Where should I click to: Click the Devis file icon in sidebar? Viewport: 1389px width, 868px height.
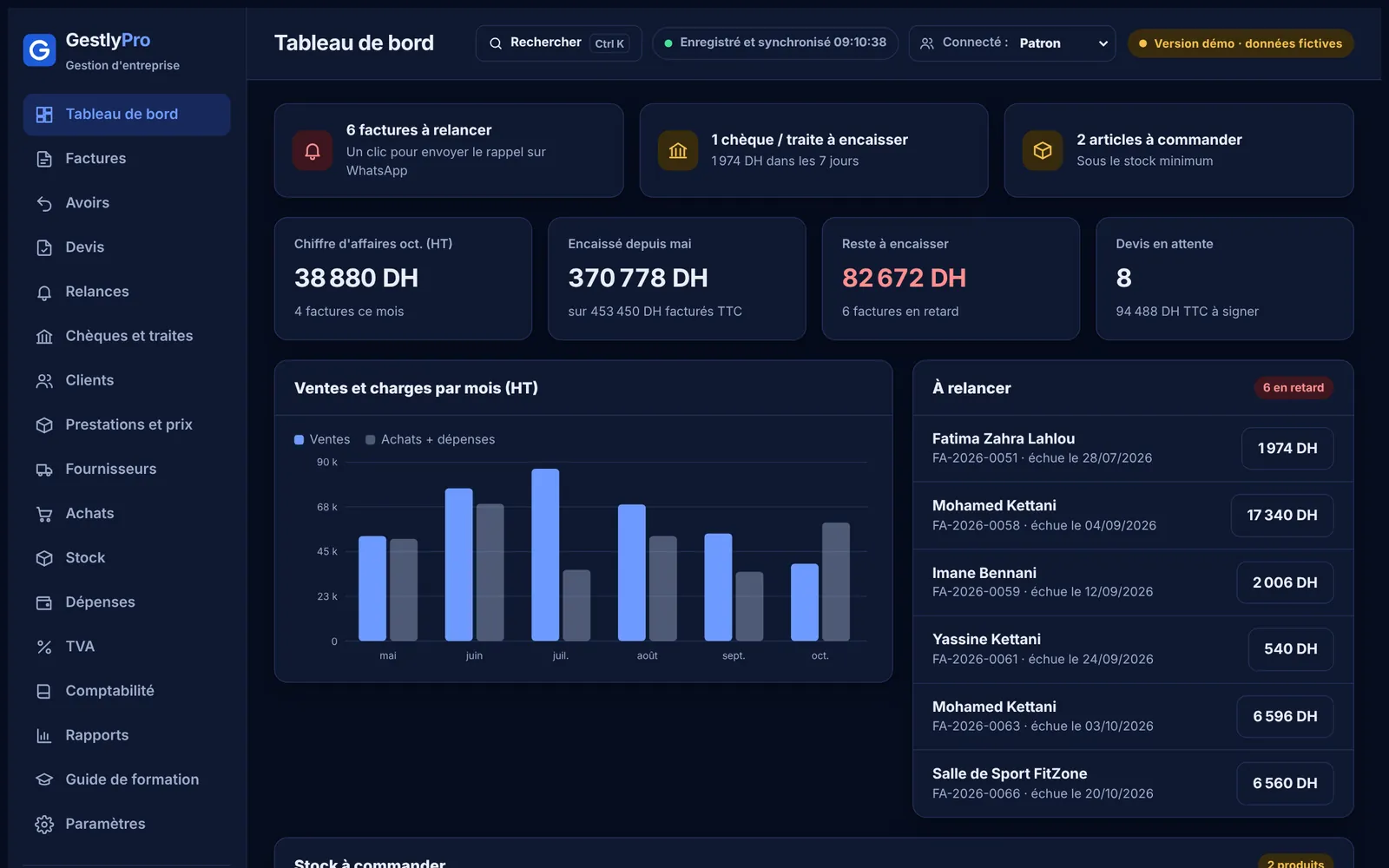pyautogui.click(x=44, y=247)
